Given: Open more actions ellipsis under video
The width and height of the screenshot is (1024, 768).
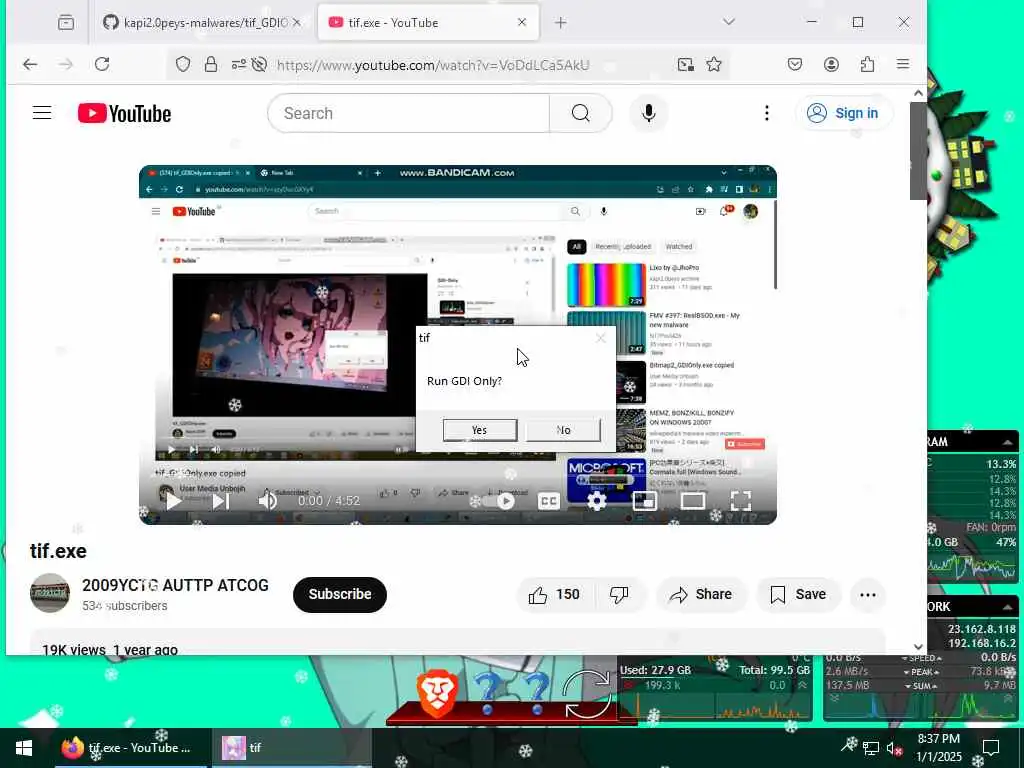Looking at the screenshot, I should (x=868, y=594).
